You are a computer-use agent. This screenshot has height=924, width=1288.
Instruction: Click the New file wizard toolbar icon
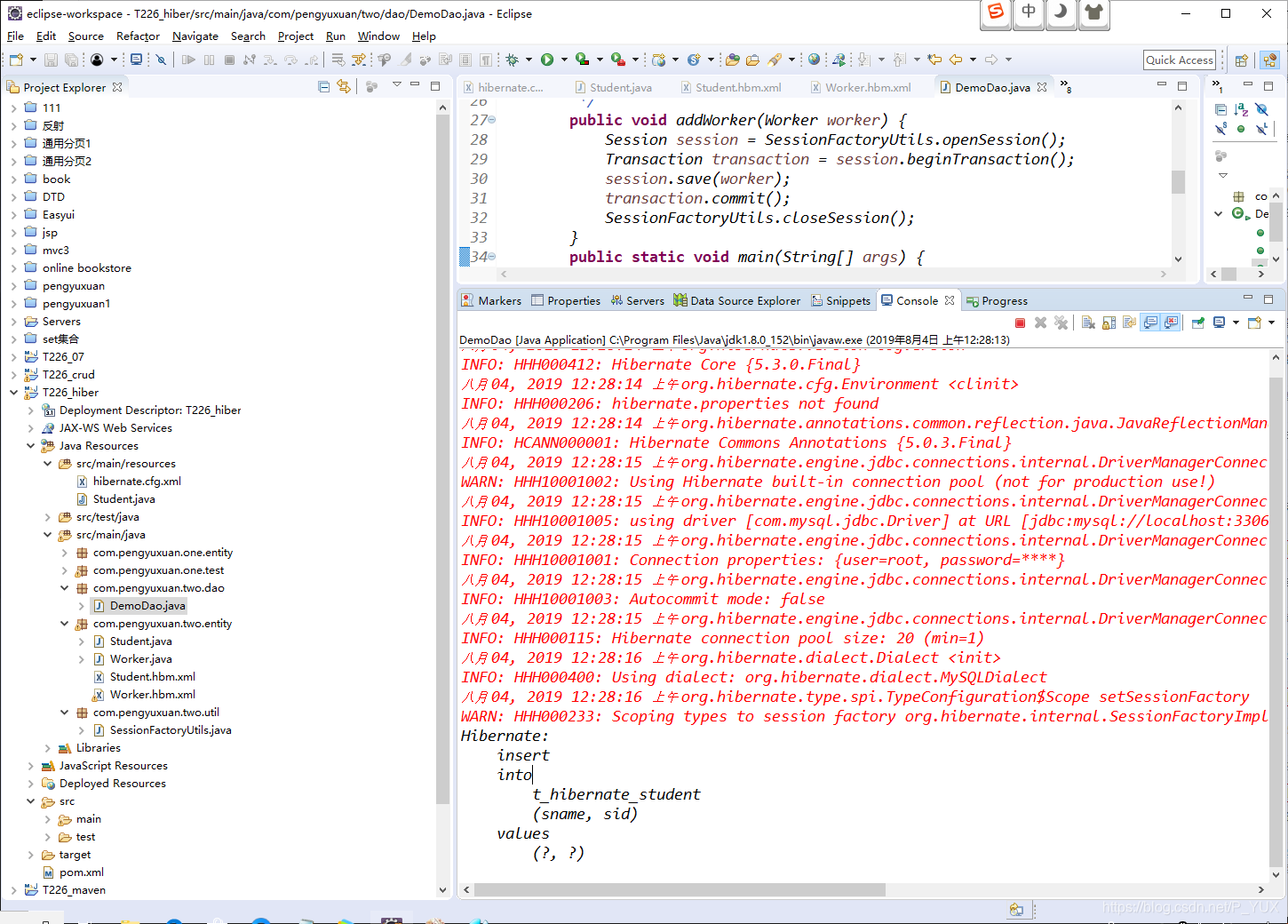16,60
